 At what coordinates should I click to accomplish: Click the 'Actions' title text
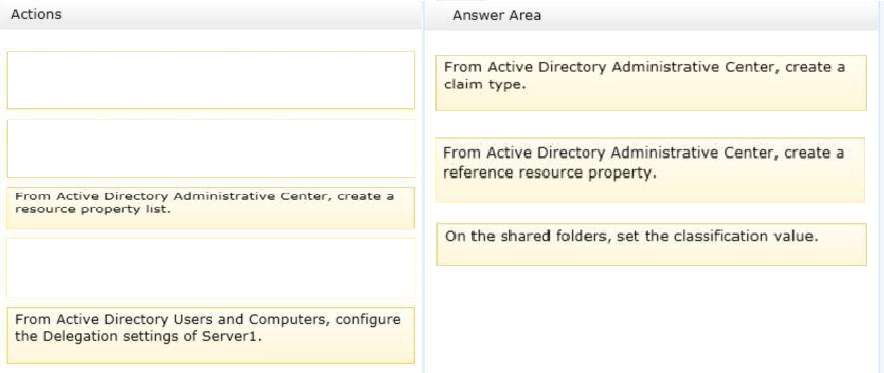coord(36,14)
